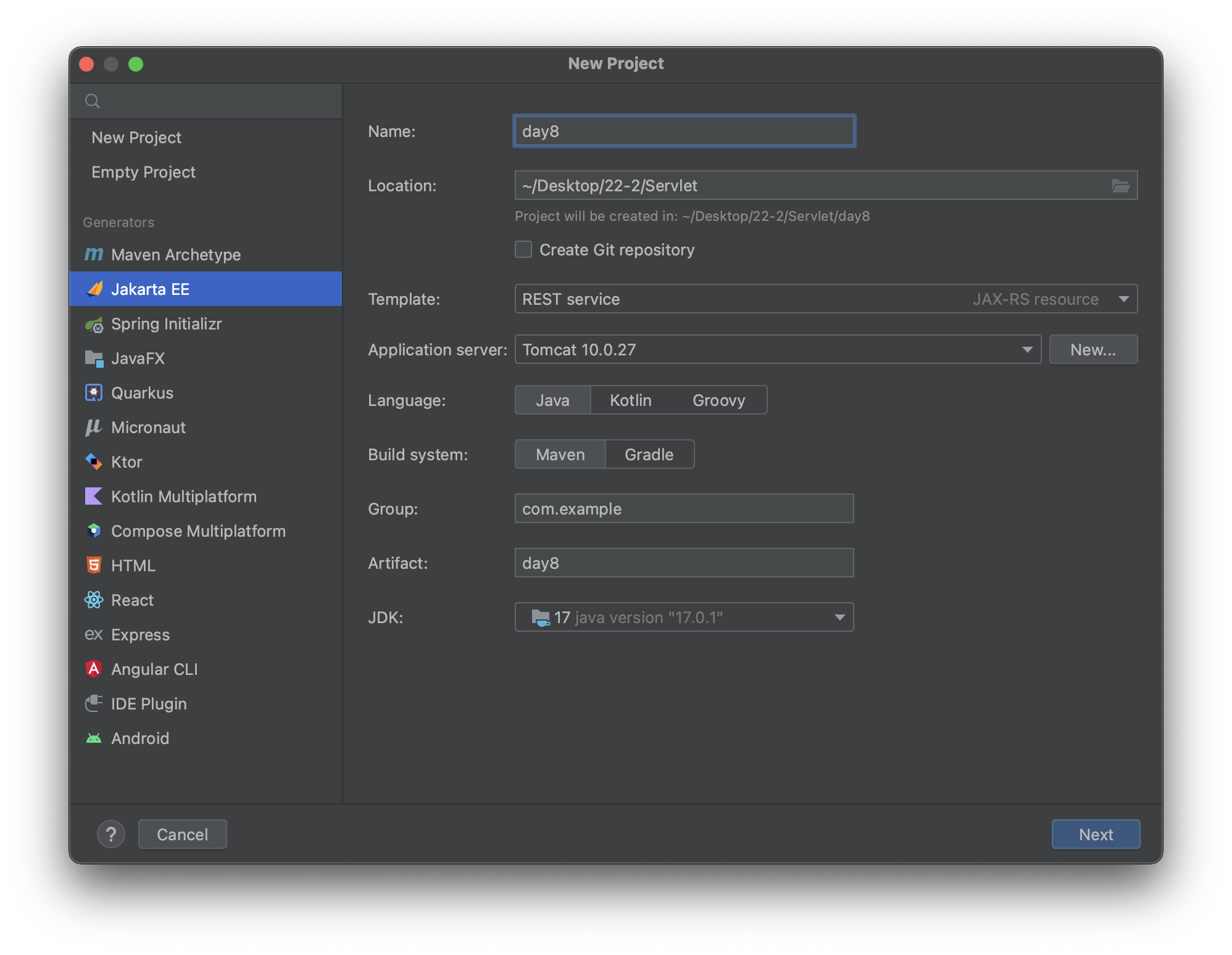The width and height of the screenshot is (1232, 955).
Task: Set build system to Gradle
Action: coord(649,455)
